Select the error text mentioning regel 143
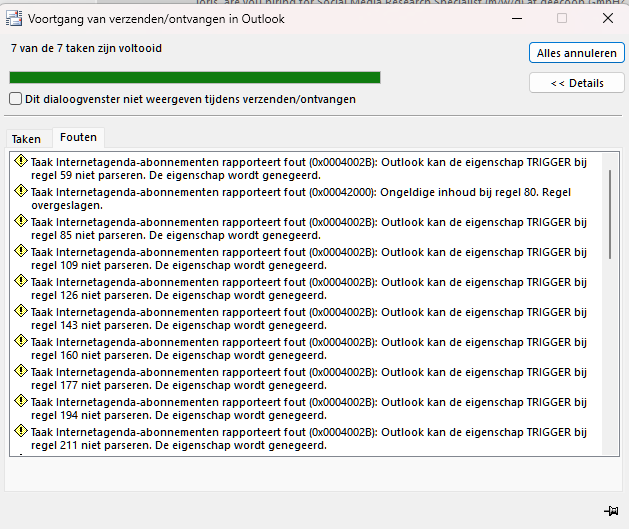This screenshot has width=629, height=529. [309, 318]
